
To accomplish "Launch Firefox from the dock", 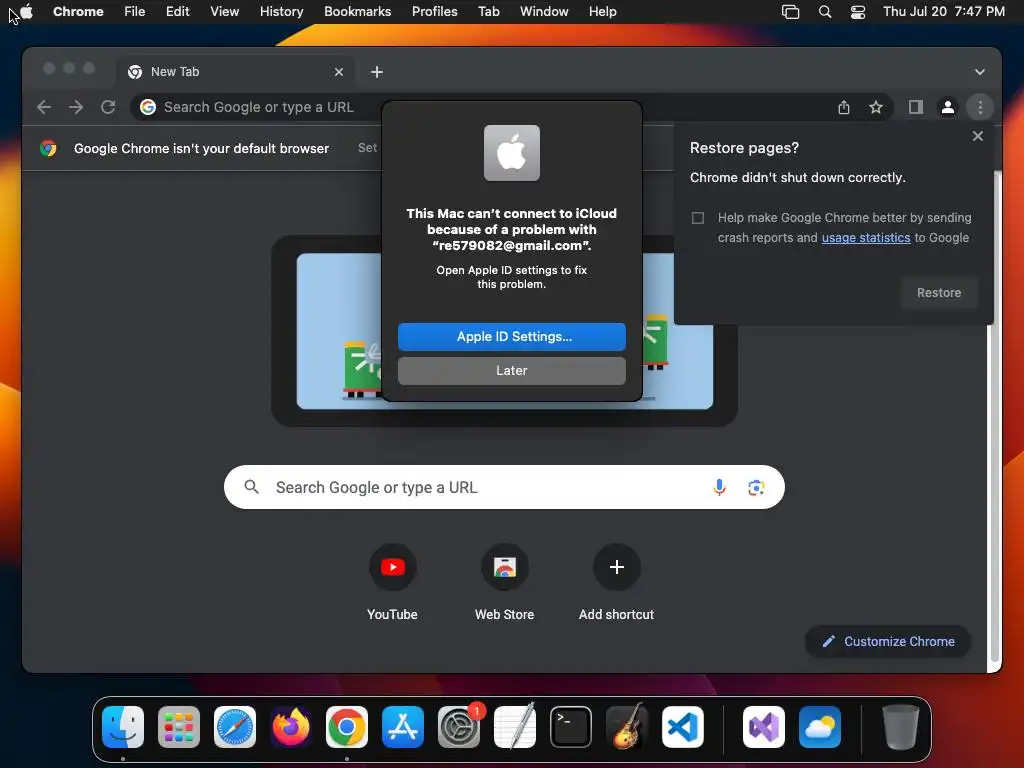I will [x=291, y=726].
